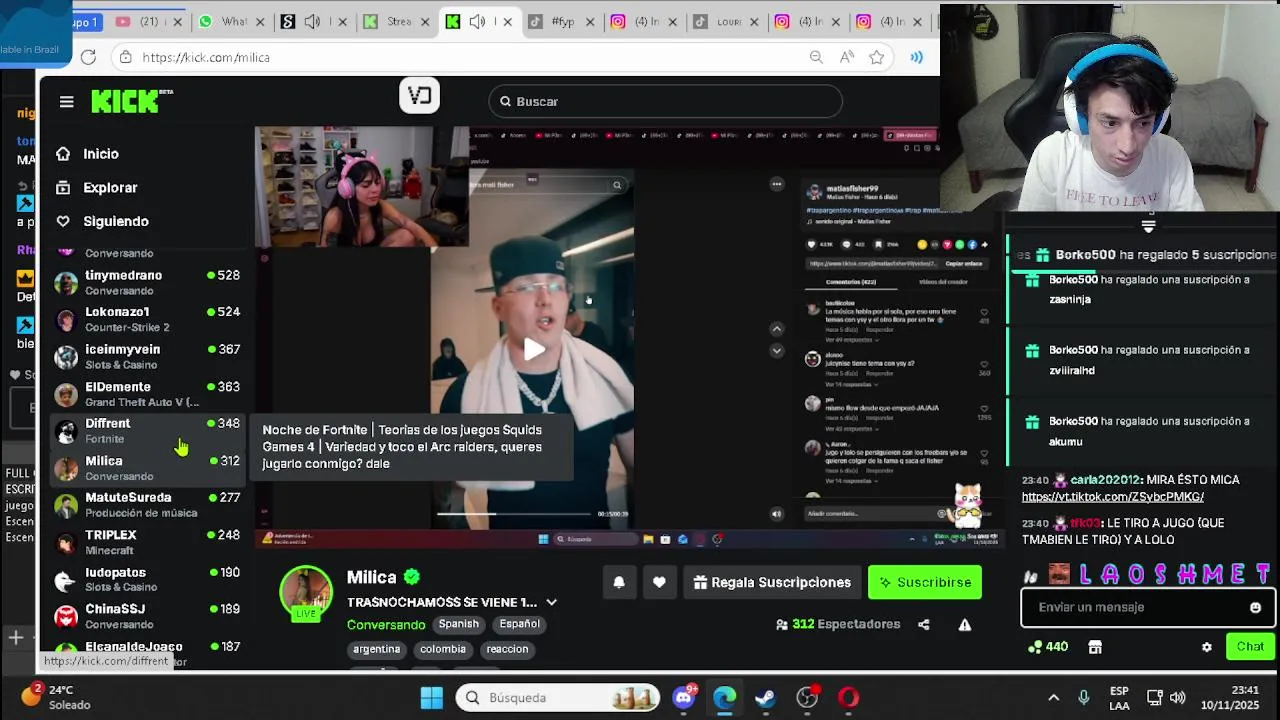Open the Kick hamburger sidebar menu

(66, 101)
